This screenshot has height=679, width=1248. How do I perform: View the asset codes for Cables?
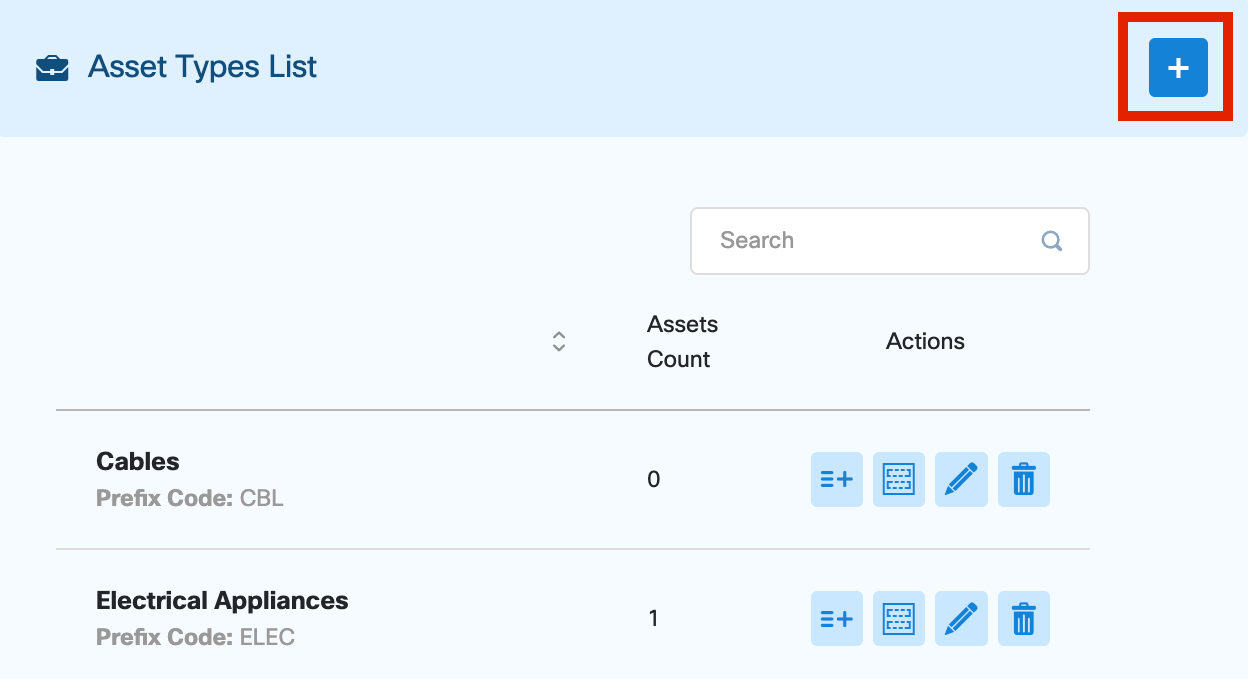tap(898, 479)
